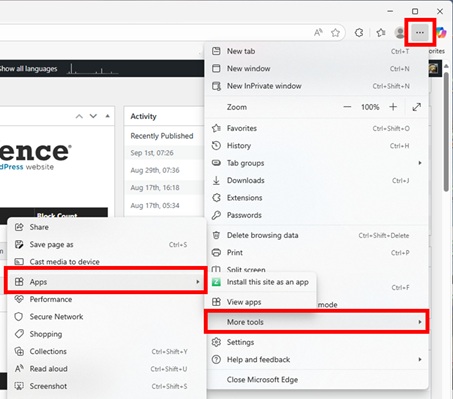Viewport: 453px width, 399px height.
Task: Click the Read aloud icon in address bar
Action: tap(318, 32)
